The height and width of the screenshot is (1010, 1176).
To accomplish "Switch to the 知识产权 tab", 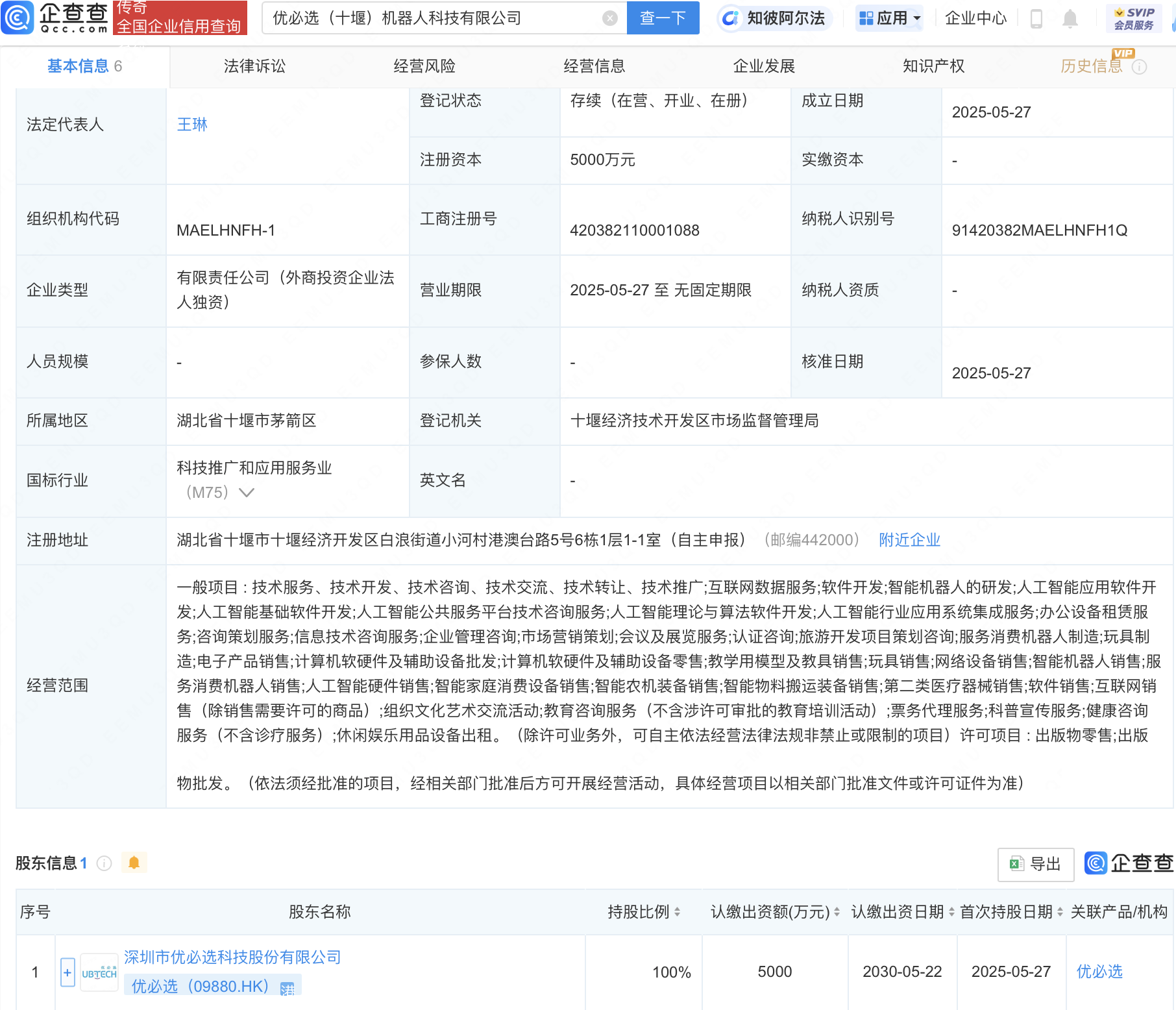I will tap(933, 66).
